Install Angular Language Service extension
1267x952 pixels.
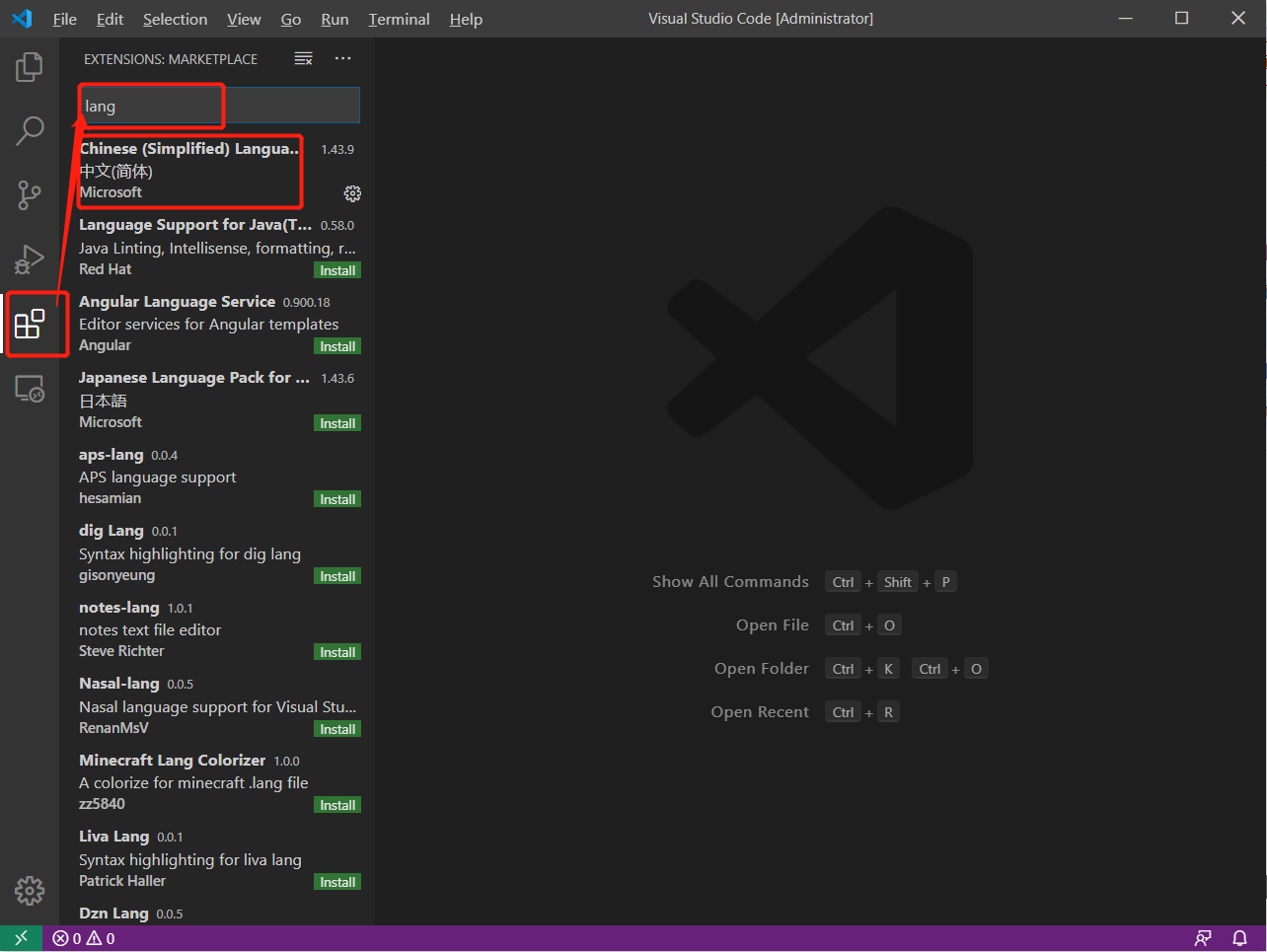pos(337,346)
